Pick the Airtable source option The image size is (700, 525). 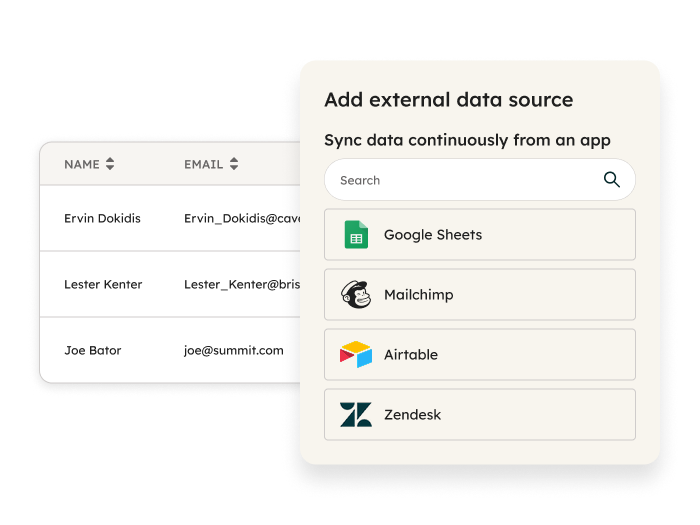480,355
